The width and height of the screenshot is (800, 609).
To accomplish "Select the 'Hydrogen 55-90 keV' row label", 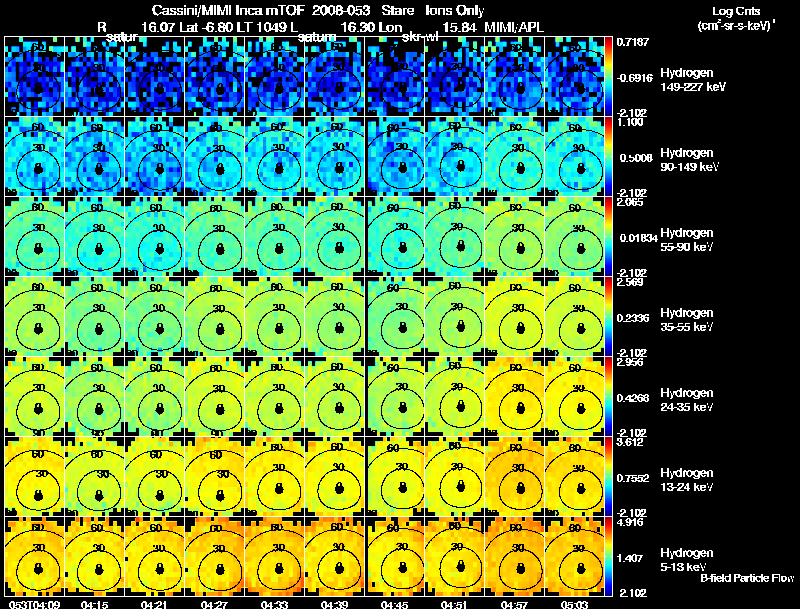I will (x=687, y=240).
